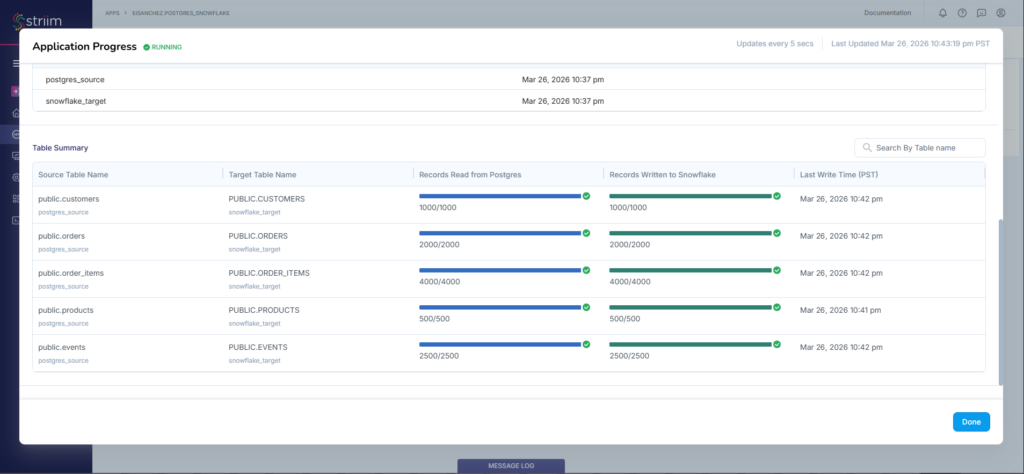
Task: Click the write-complete checkmark for public.products
Action: click(x=777, y=308)
